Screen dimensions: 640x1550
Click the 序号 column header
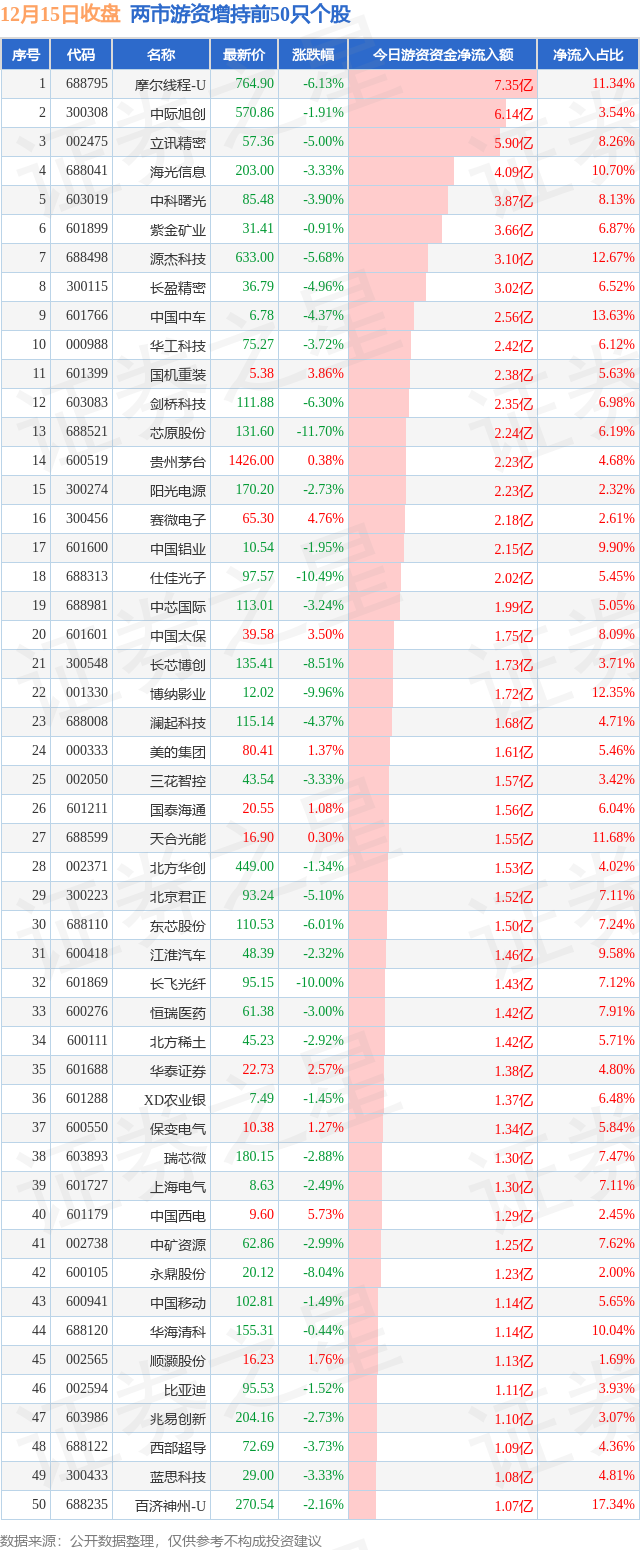coord(26,55)
